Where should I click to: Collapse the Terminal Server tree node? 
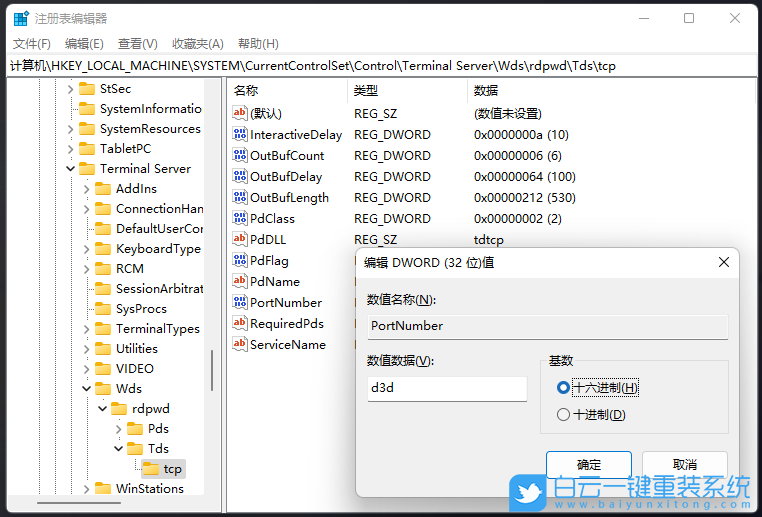[x=70, y=169]
